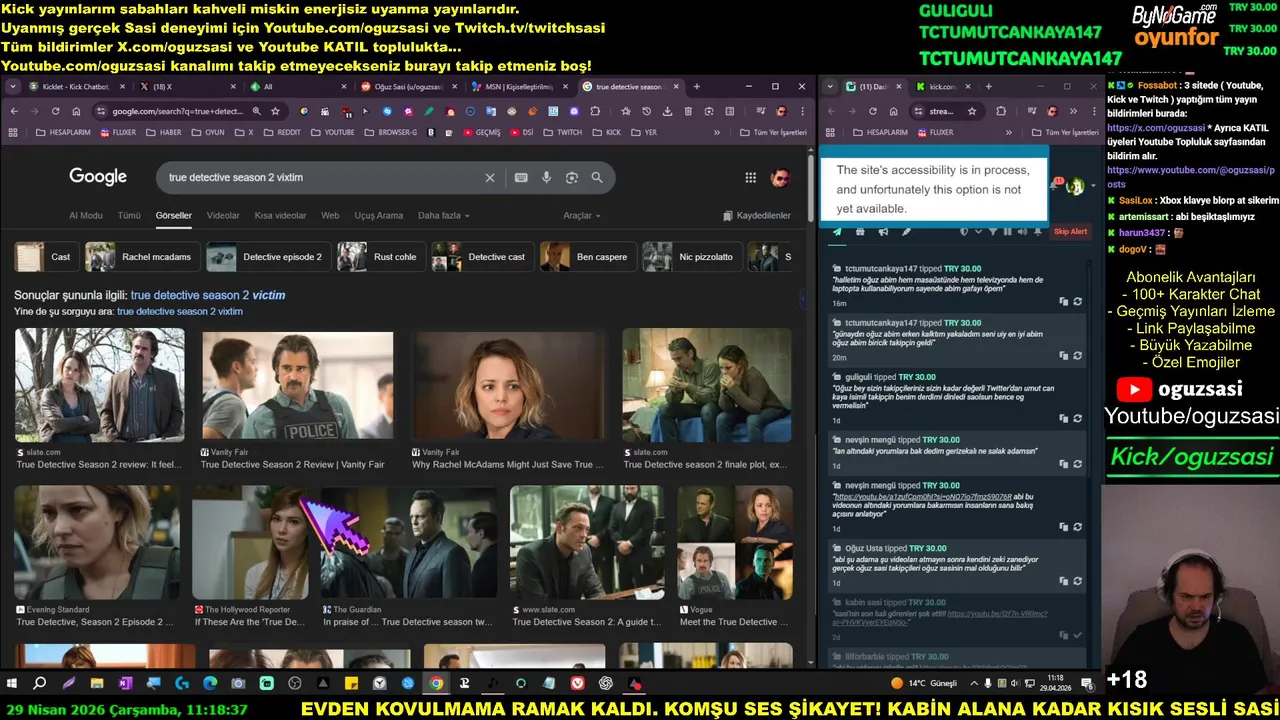
Task: Open Windows Start menu
Action: click(x=12, y=684)
